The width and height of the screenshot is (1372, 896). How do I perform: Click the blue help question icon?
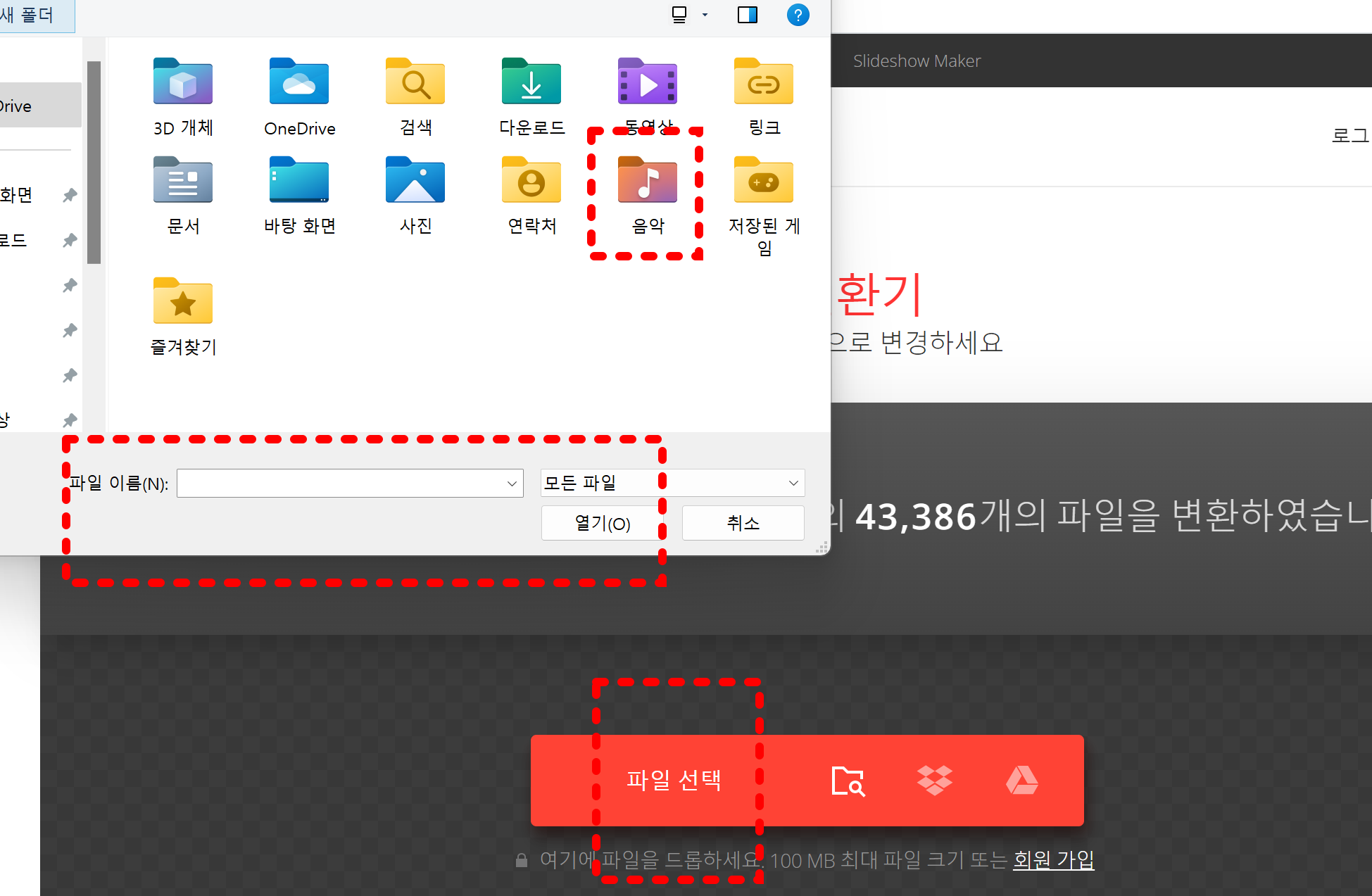798,15
